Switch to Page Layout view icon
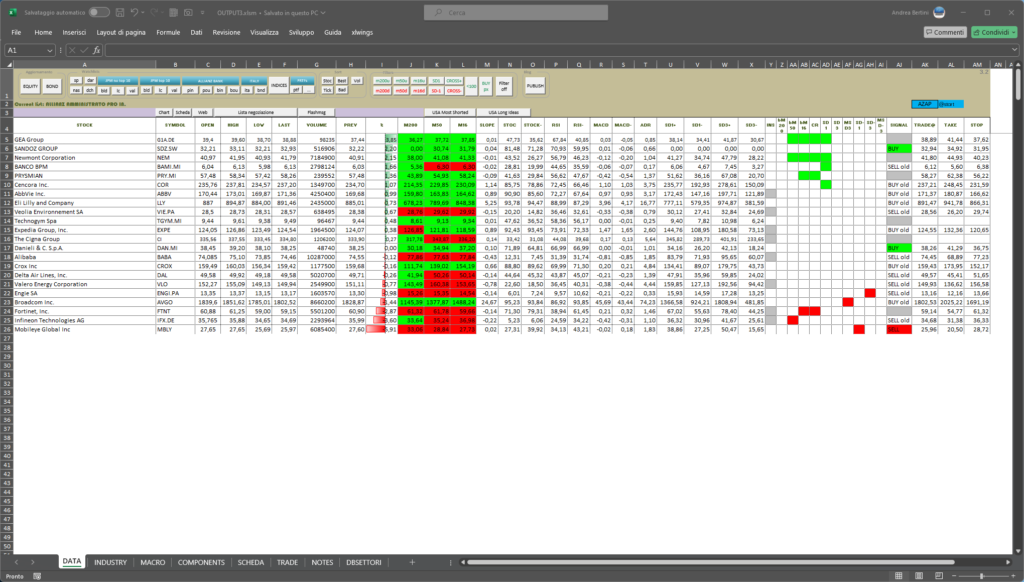This screenshot has height=582, width=1024. click(x=919, y=576)
